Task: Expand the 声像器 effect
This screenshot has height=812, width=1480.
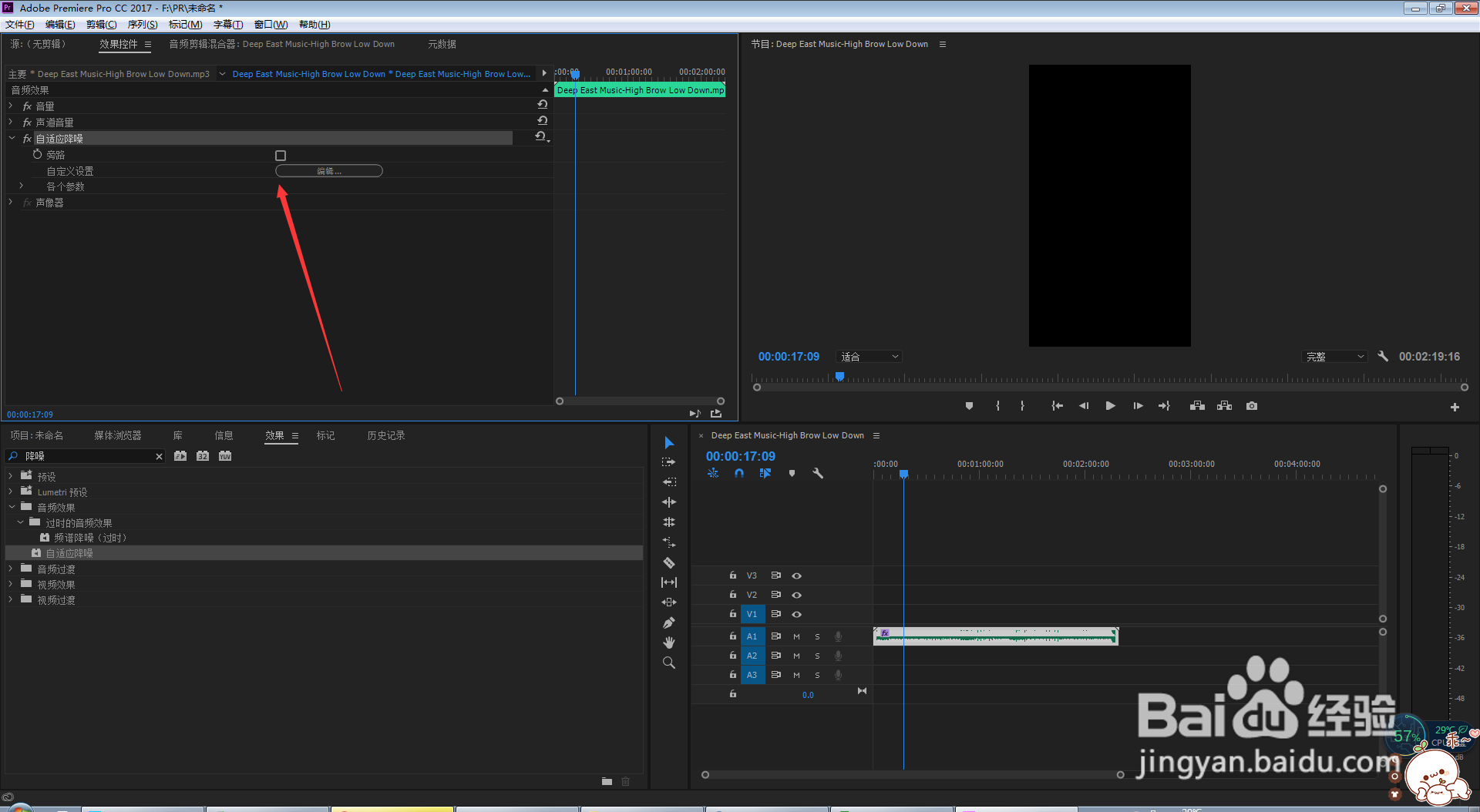Action: point(11,202)
